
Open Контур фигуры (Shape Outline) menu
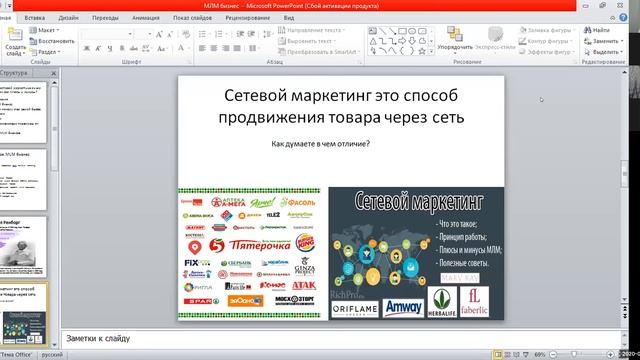click(546, 41)
